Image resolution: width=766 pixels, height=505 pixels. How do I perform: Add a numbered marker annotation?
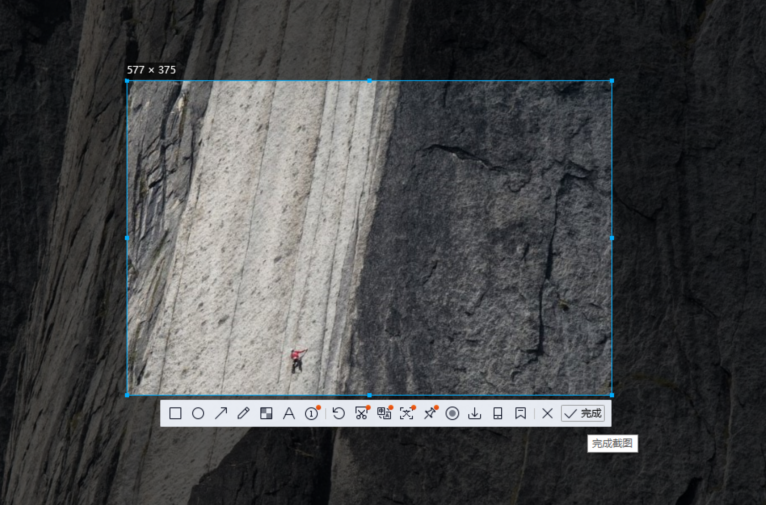click(x=312, y=413)
